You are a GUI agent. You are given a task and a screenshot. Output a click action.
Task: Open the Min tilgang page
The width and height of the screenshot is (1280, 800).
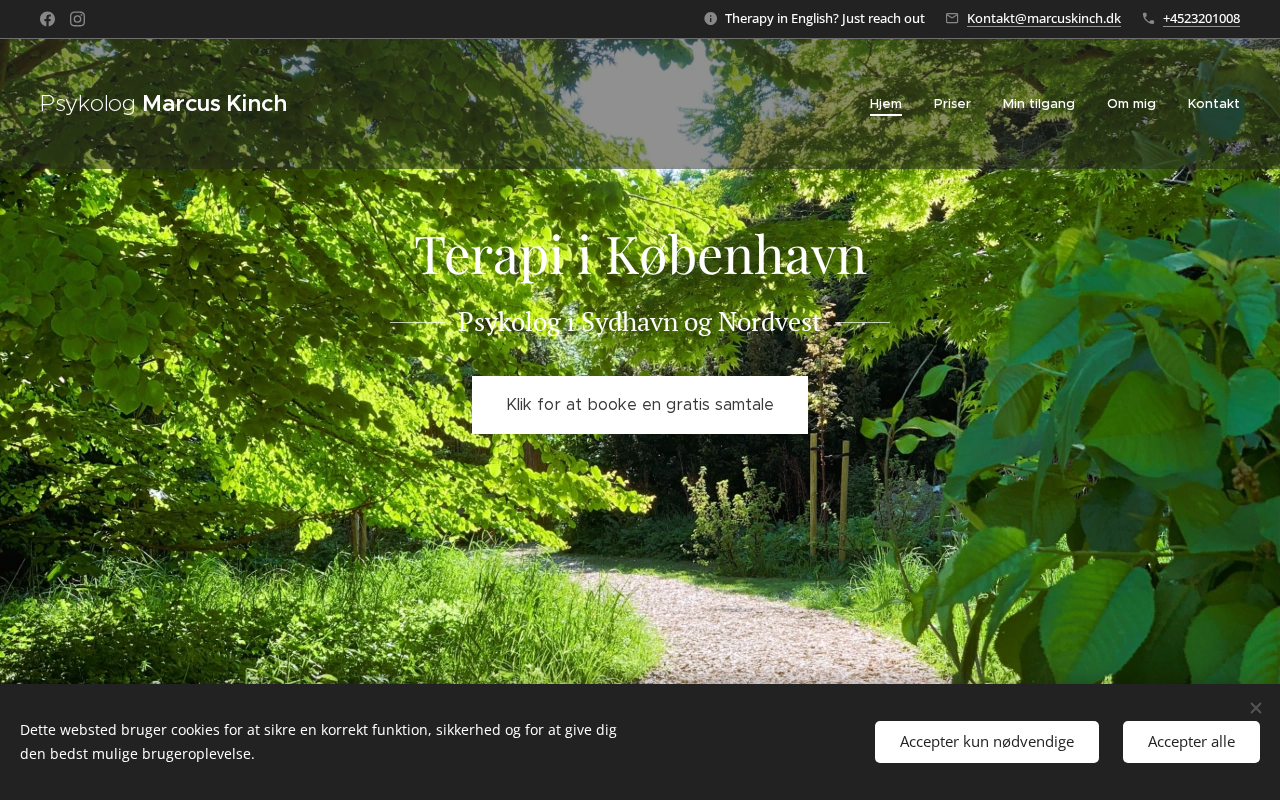[x=1039, y=104]
